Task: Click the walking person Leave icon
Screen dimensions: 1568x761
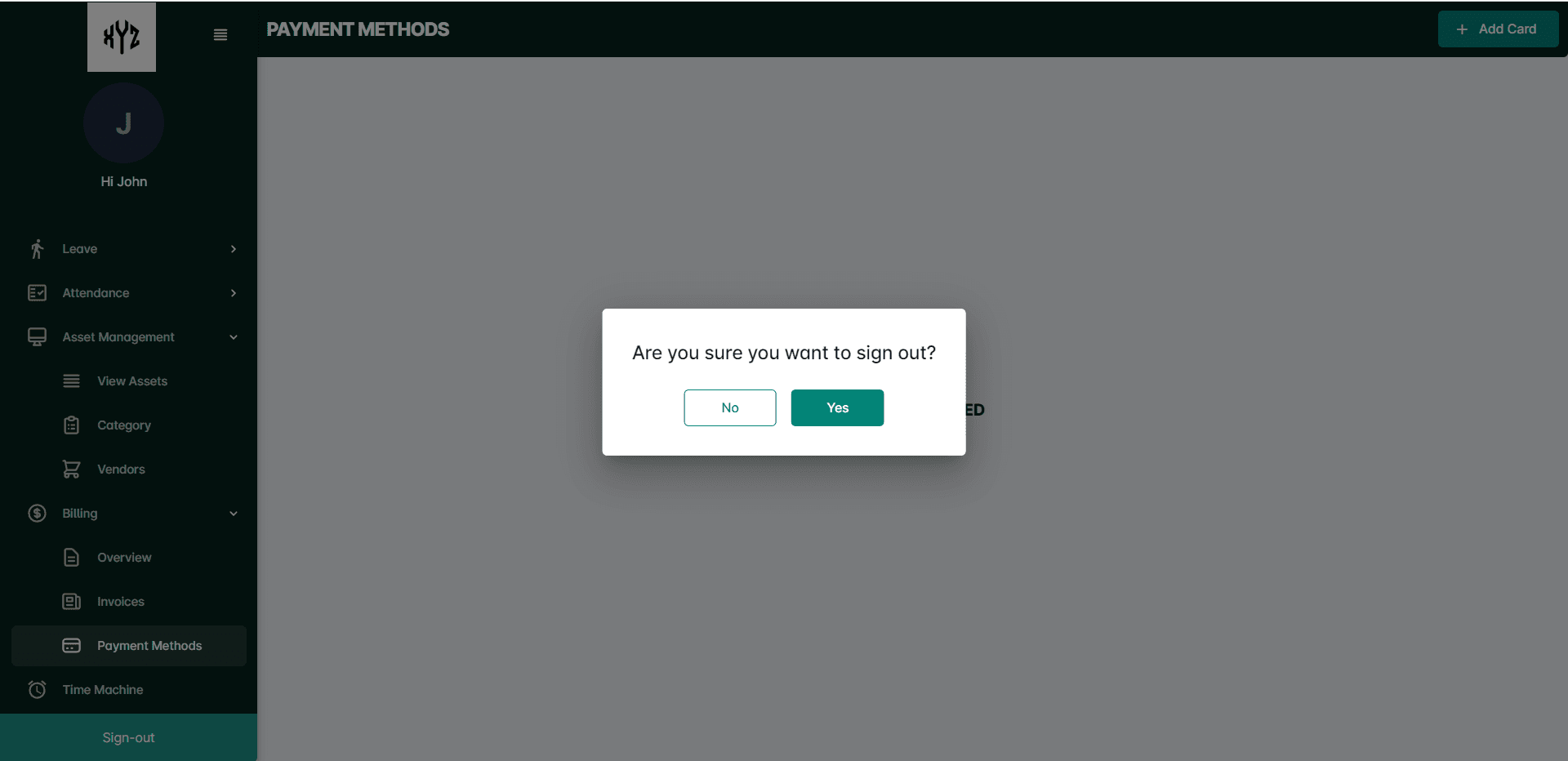Action: click(37, 249)
